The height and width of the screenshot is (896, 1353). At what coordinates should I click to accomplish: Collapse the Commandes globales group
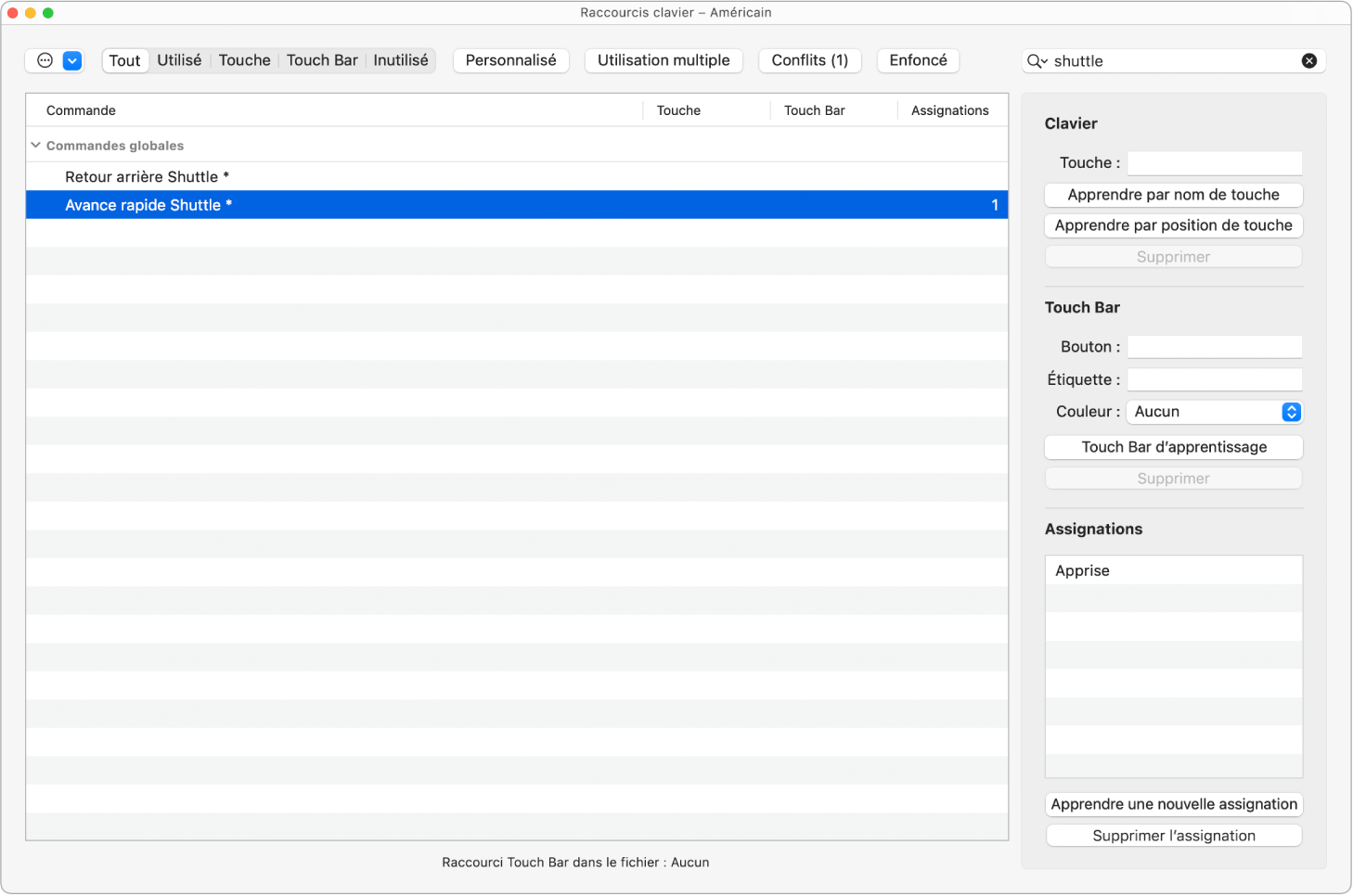point(36,146)
